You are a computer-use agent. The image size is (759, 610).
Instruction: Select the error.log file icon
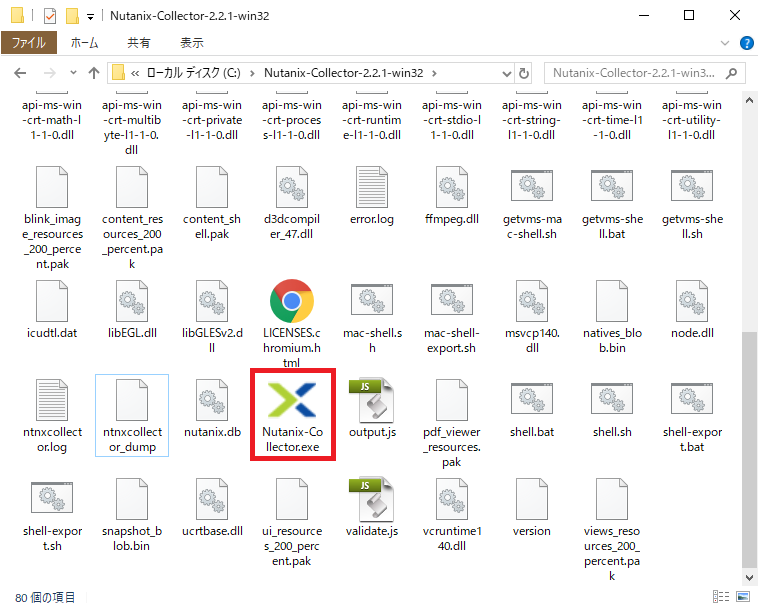372,187
